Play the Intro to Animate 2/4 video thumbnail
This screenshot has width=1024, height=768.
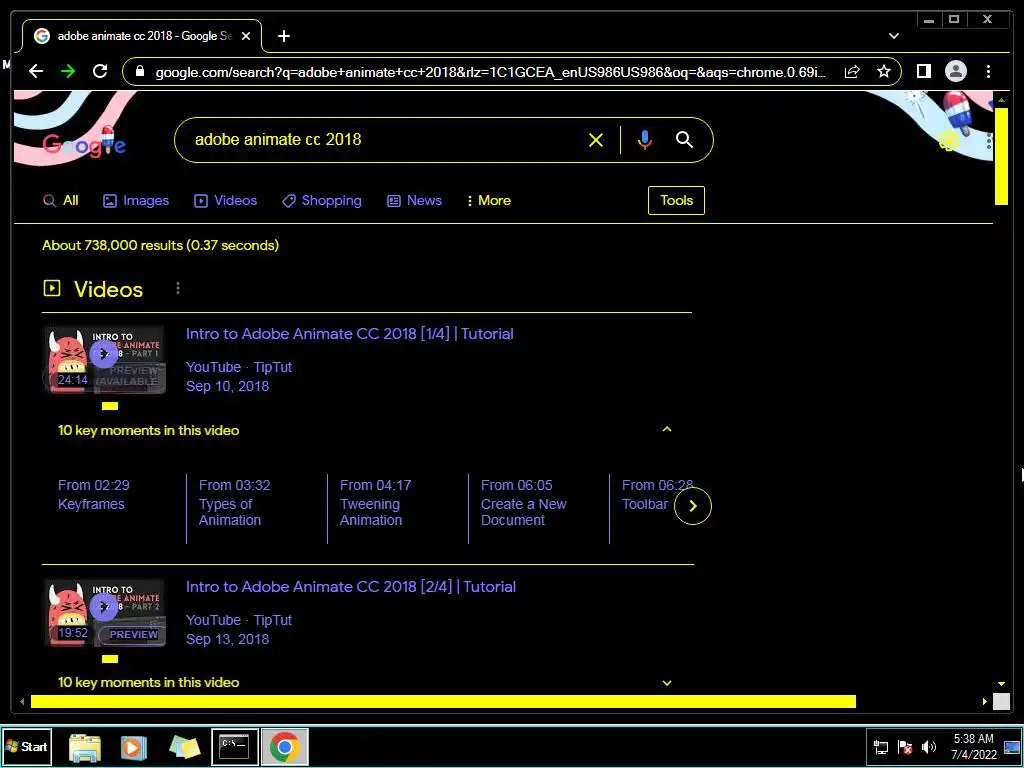pos(104,613)
